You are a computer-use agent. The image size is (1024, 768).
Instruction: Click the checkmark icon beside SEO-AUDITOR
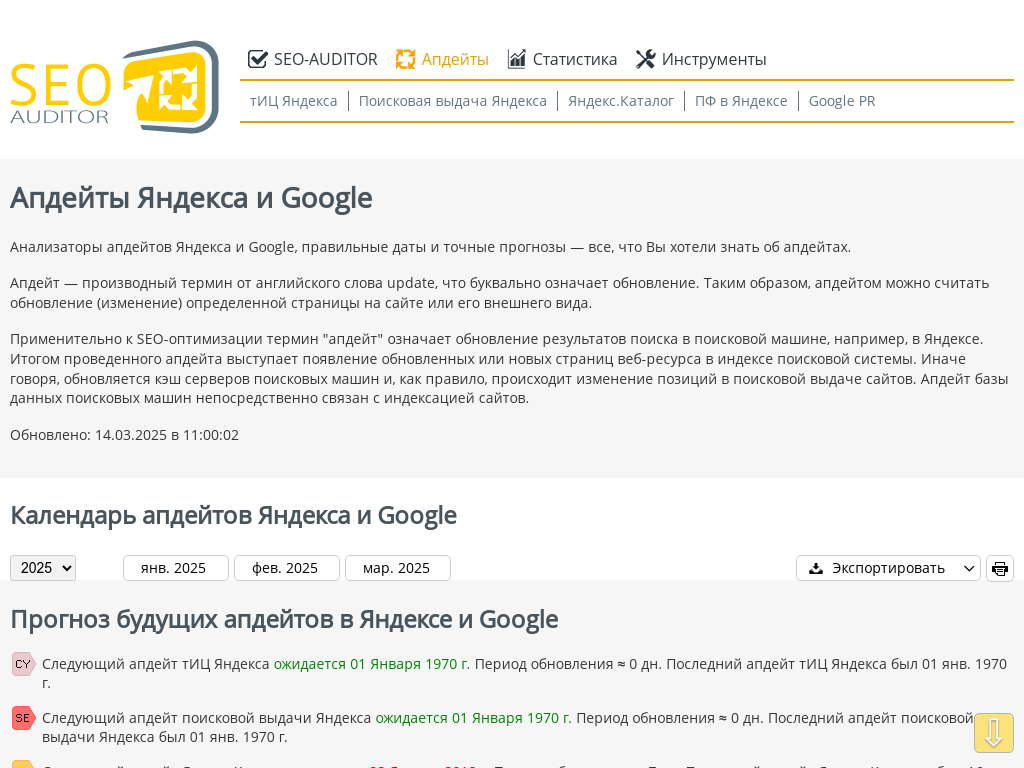coord(257,59)
